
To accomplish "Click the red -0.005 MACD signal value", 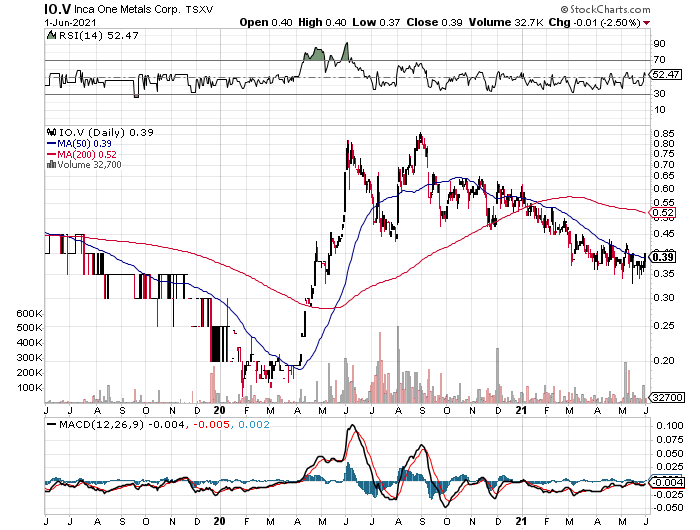I will pos(210,424).
